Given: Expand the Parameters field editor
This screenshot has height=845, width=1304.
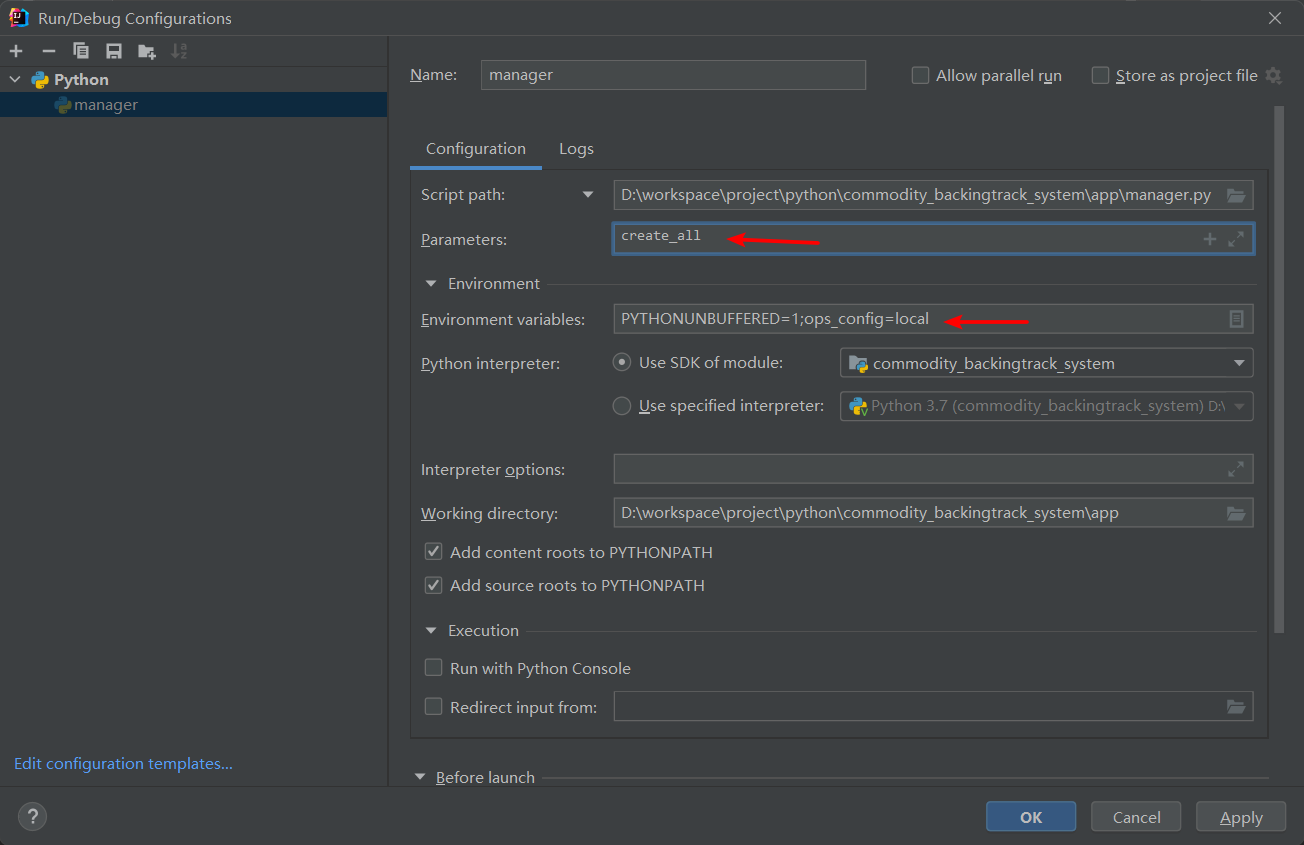Looking at the screenshot, I should tap(1236, 239).
